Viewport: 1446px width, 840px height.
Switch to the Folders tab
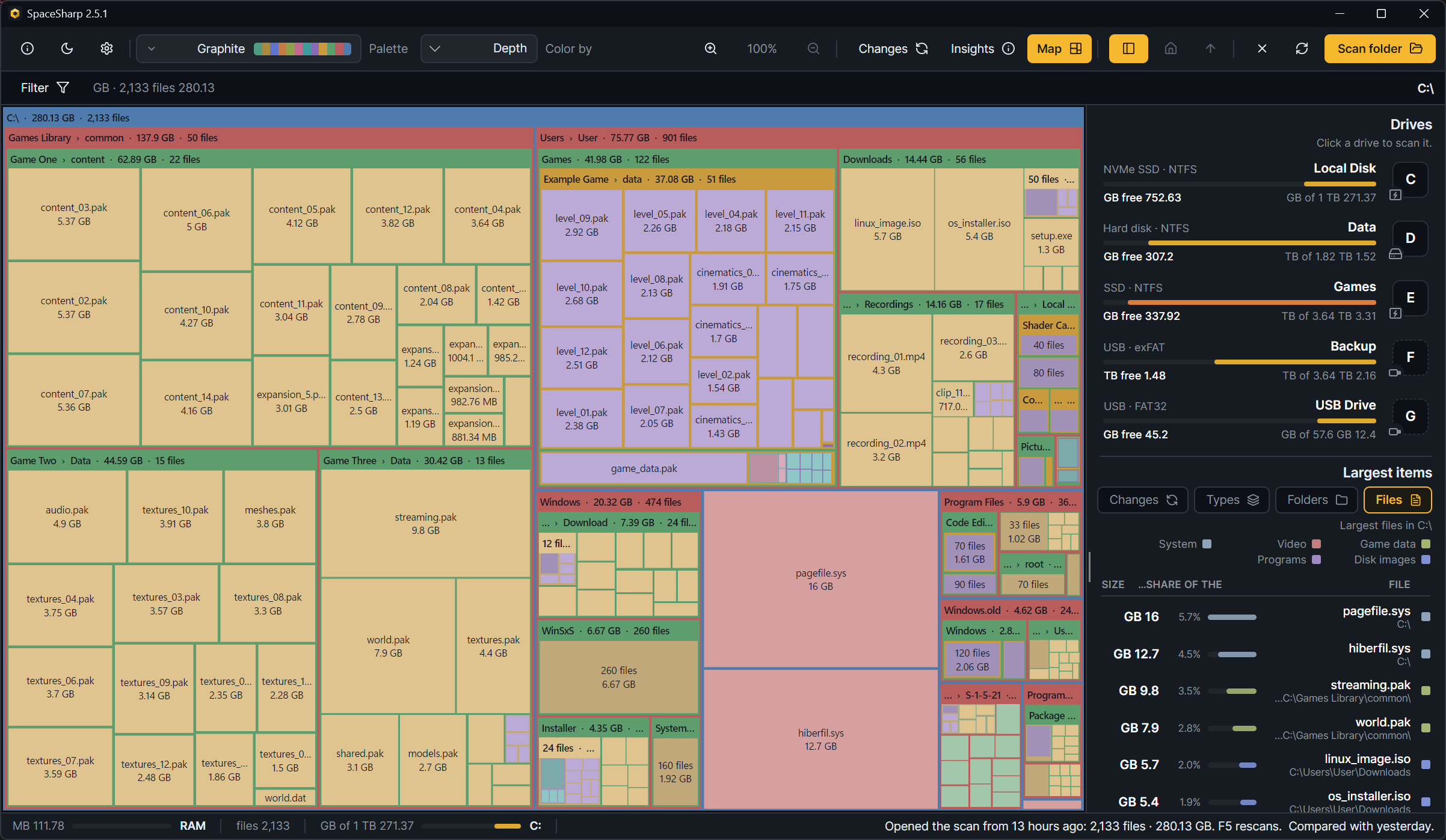pos(1316,500)
